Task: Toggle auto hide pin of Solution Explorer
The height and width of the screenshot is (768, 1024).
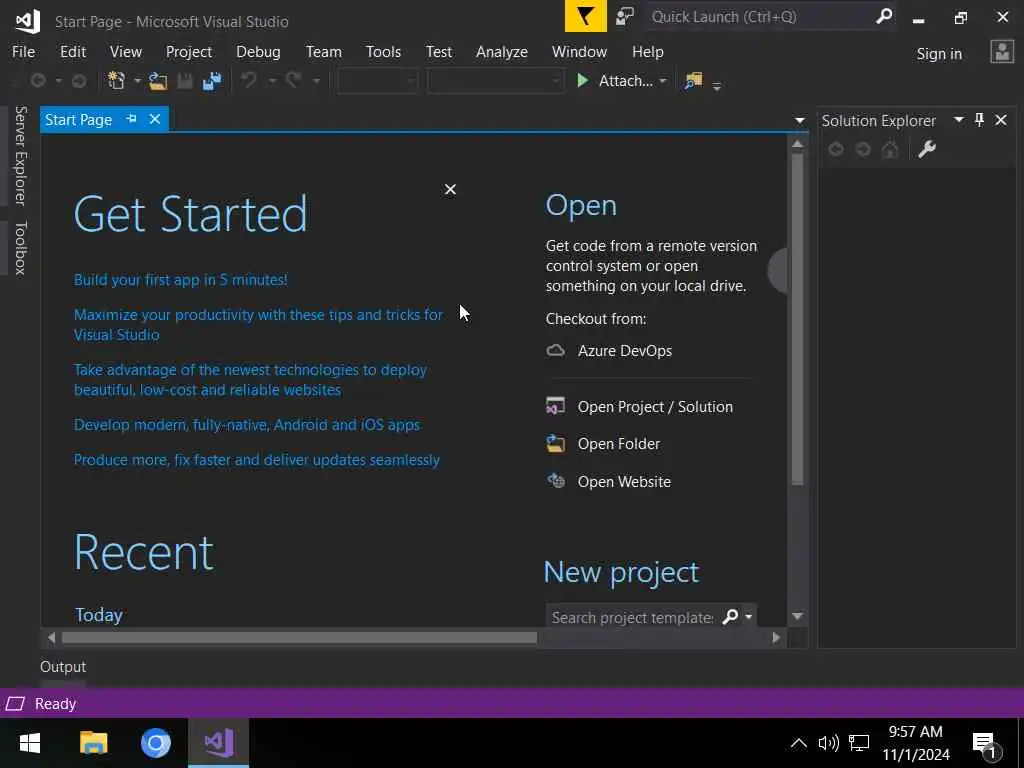Action: click(x=979, y=120)
